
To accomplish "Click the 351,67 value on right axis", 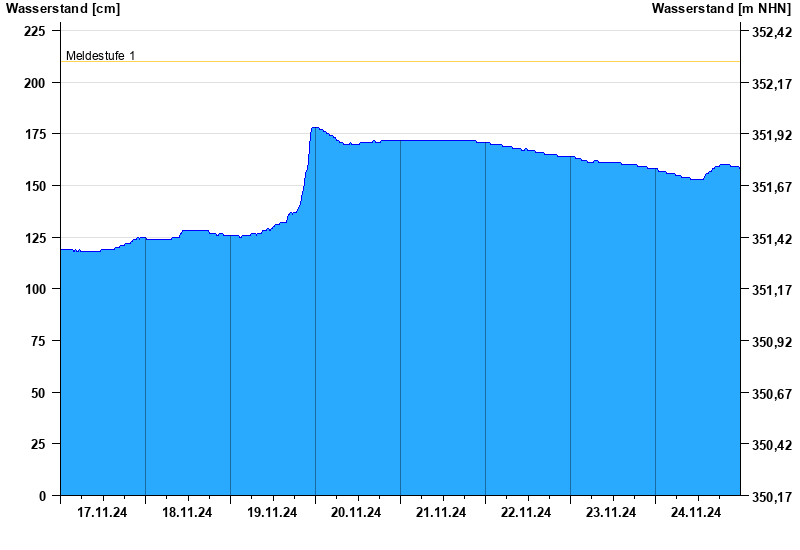I will pos(772,187).
